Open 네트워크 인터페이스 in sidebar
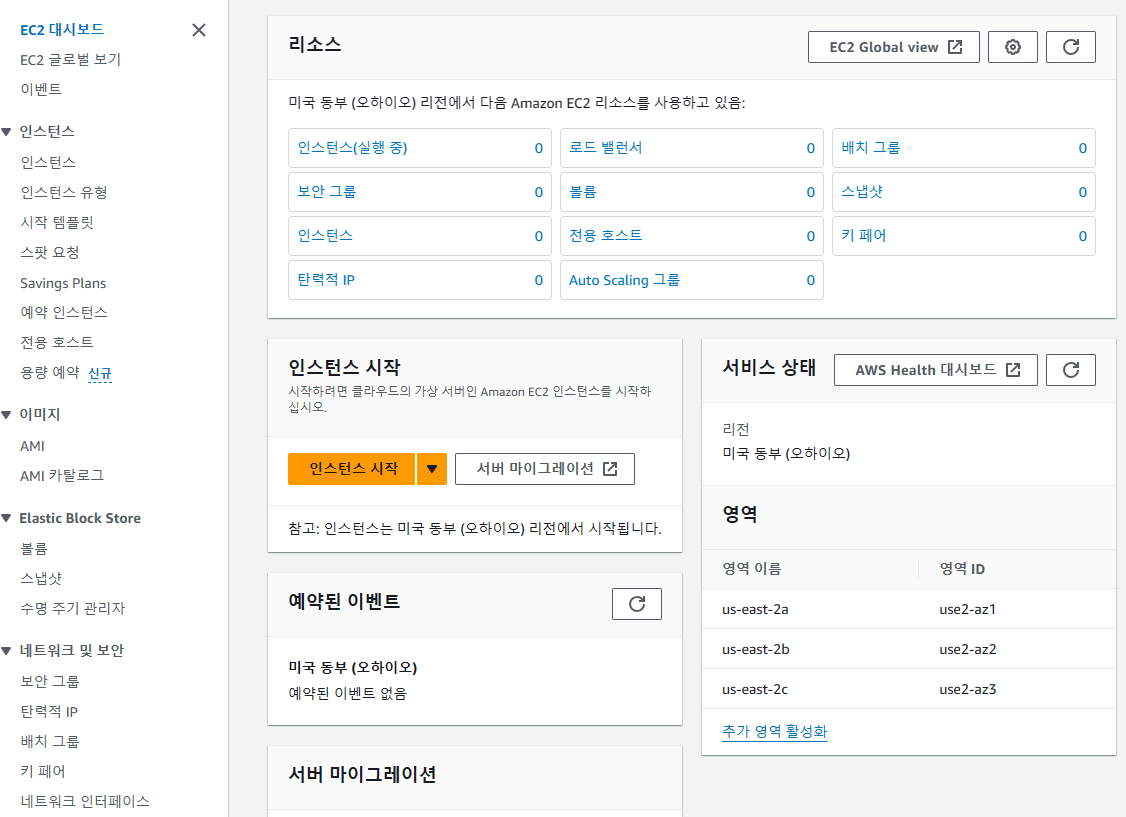 pyautogui.click(x=85, y=801)
